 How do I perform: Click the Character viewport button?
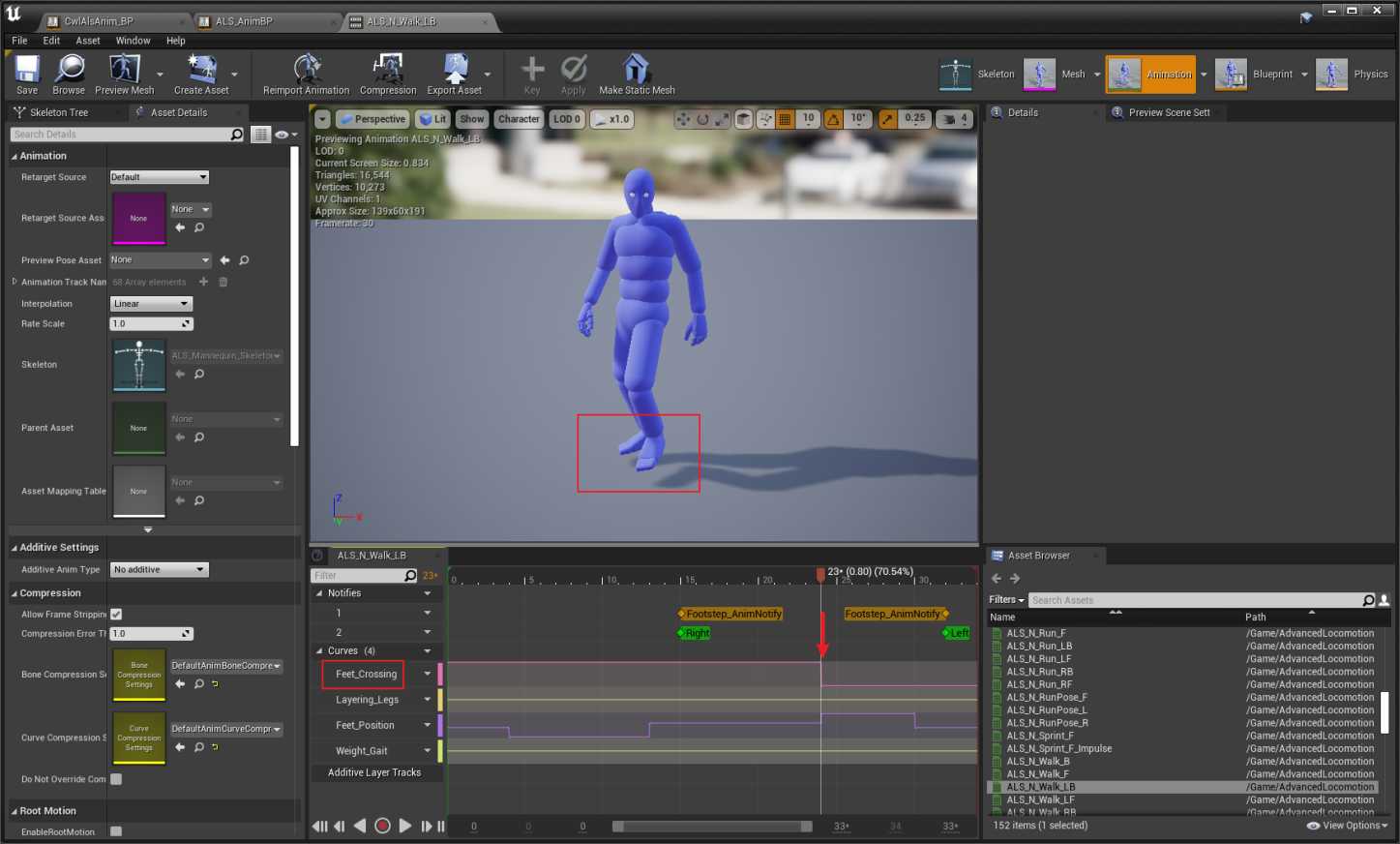(x=519, y=119)
